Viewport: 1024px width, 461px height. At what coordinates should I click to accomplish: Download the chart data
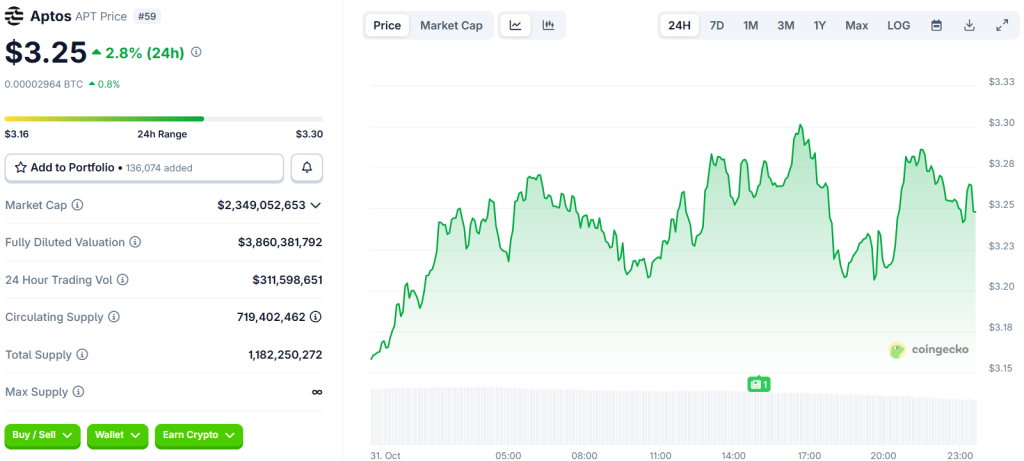click(969, 25)
